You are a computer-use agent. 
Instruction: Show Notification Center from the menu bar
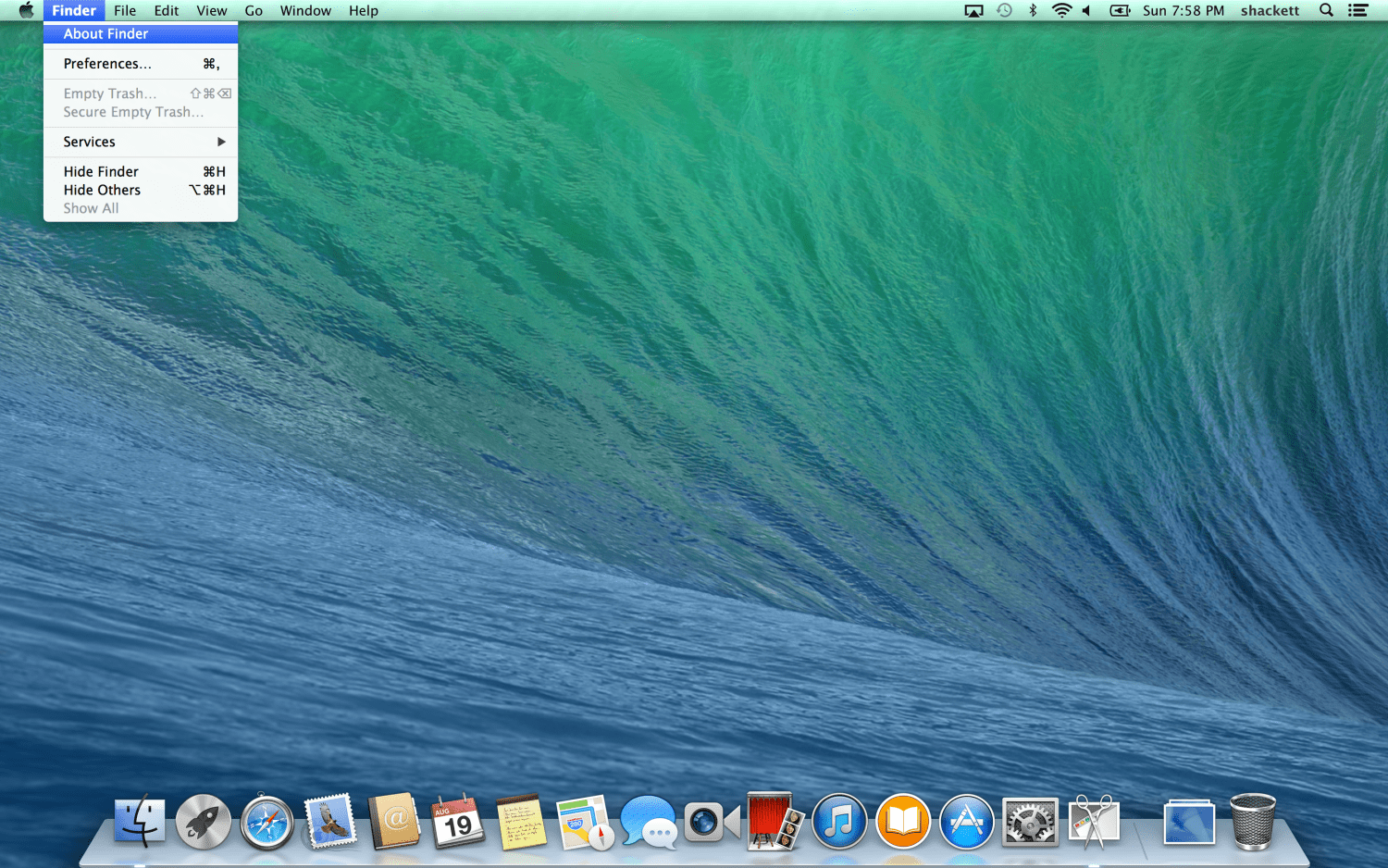[1357, 11]
